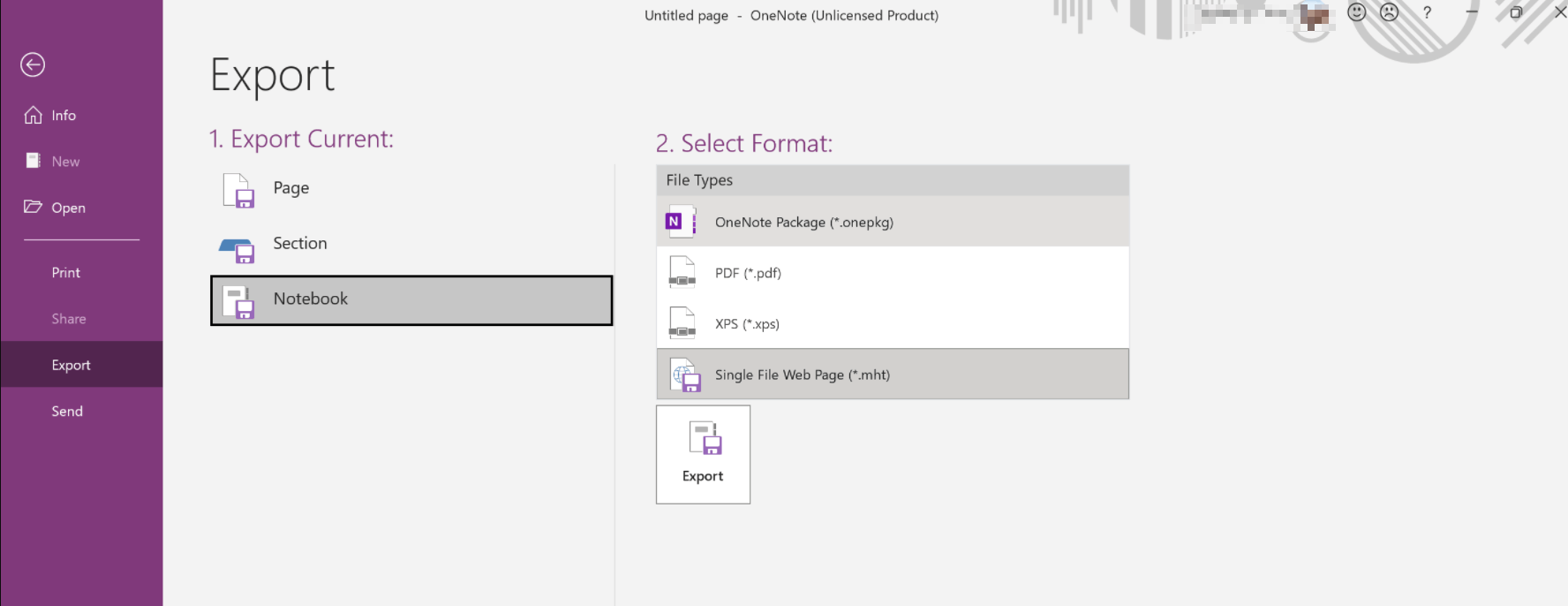The width and height of the screenshot is (1568, 606).
Task: Select XPS (*.xps) format
Action: click(893, 324)
